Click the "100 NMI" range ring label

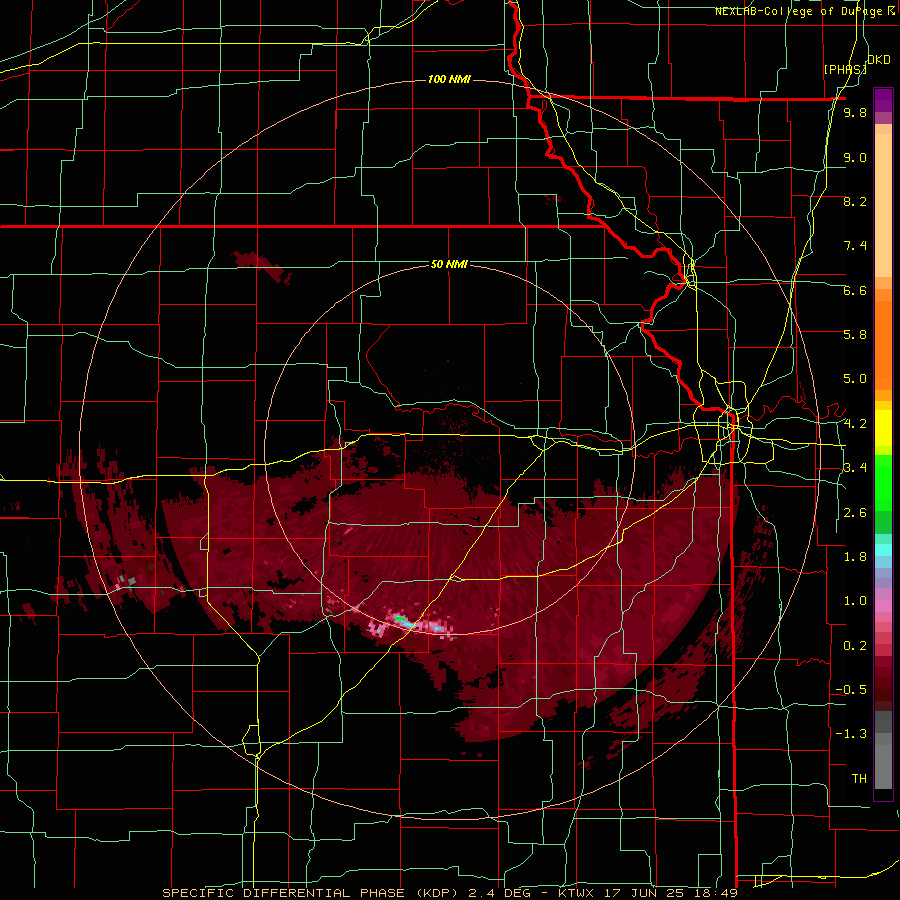(449, 79)
